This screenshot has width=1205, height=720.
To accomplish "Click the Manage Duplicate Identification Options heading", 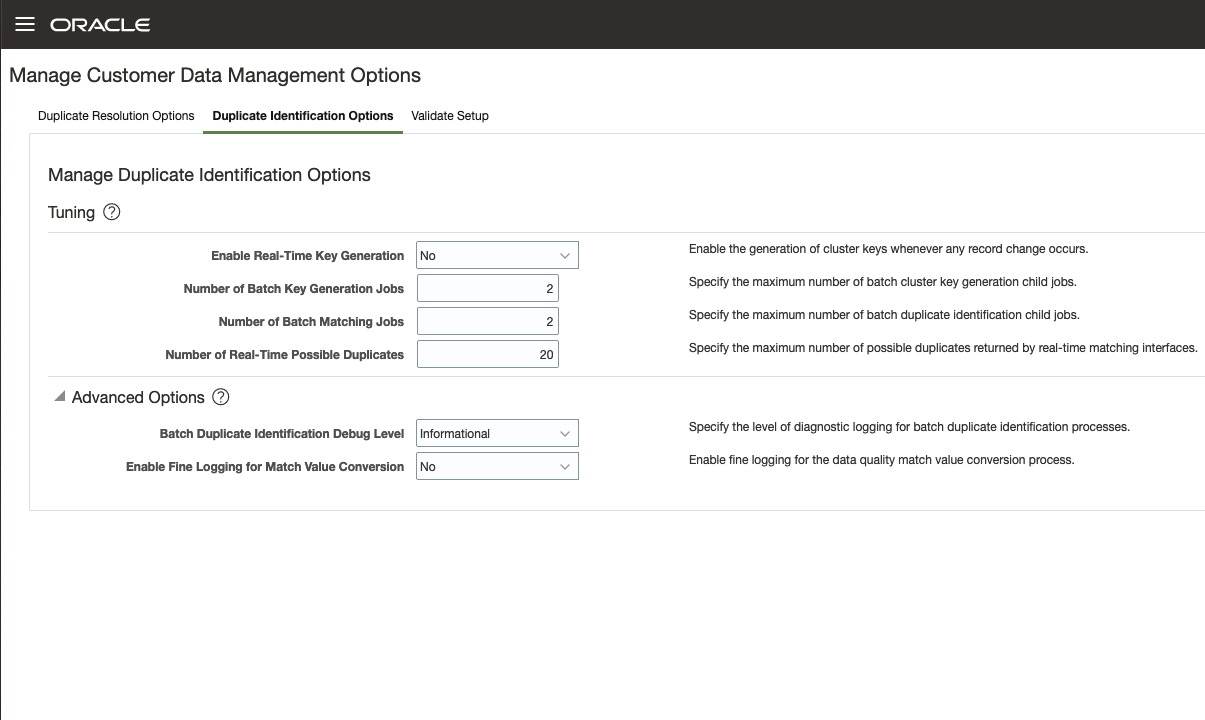I will tap(209, 175).
